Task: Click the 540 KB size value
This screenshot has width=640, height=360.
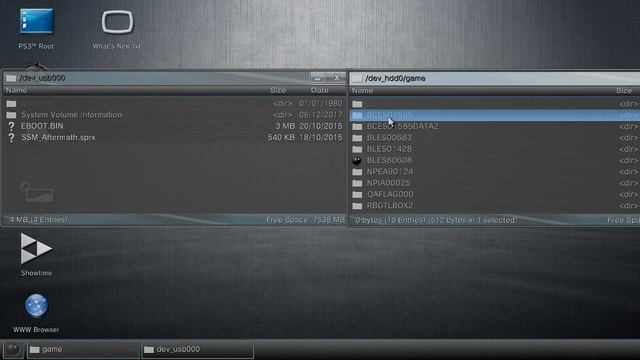Action: coord(281,138)
